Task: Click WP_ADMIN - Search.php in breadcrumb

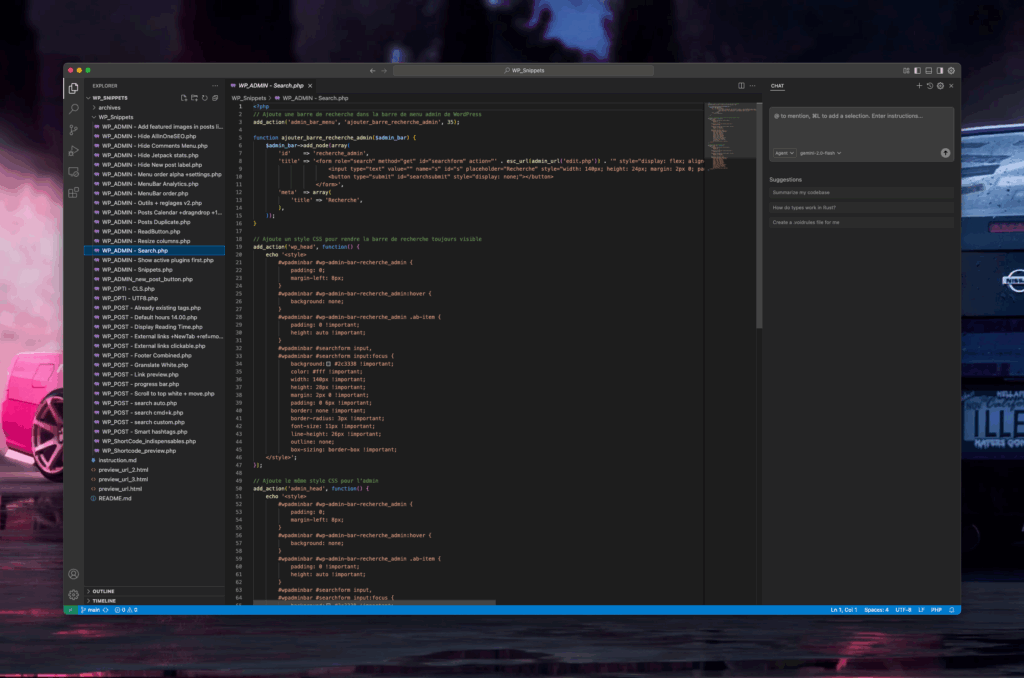Action: point(312,98)
